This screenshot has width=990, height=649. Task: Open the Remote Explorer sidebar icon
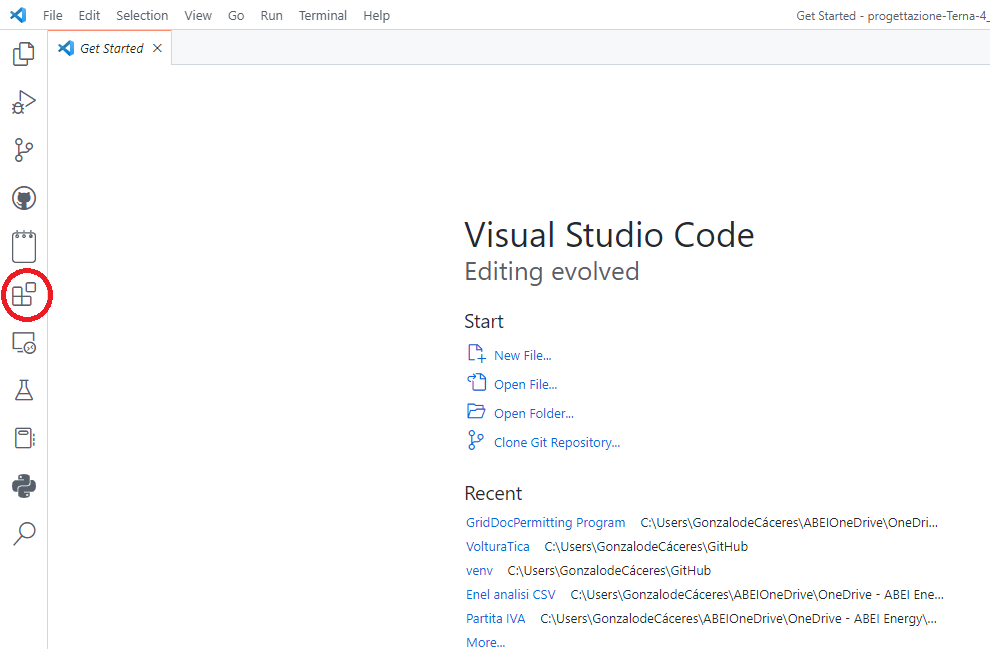(x=23, y=342)
